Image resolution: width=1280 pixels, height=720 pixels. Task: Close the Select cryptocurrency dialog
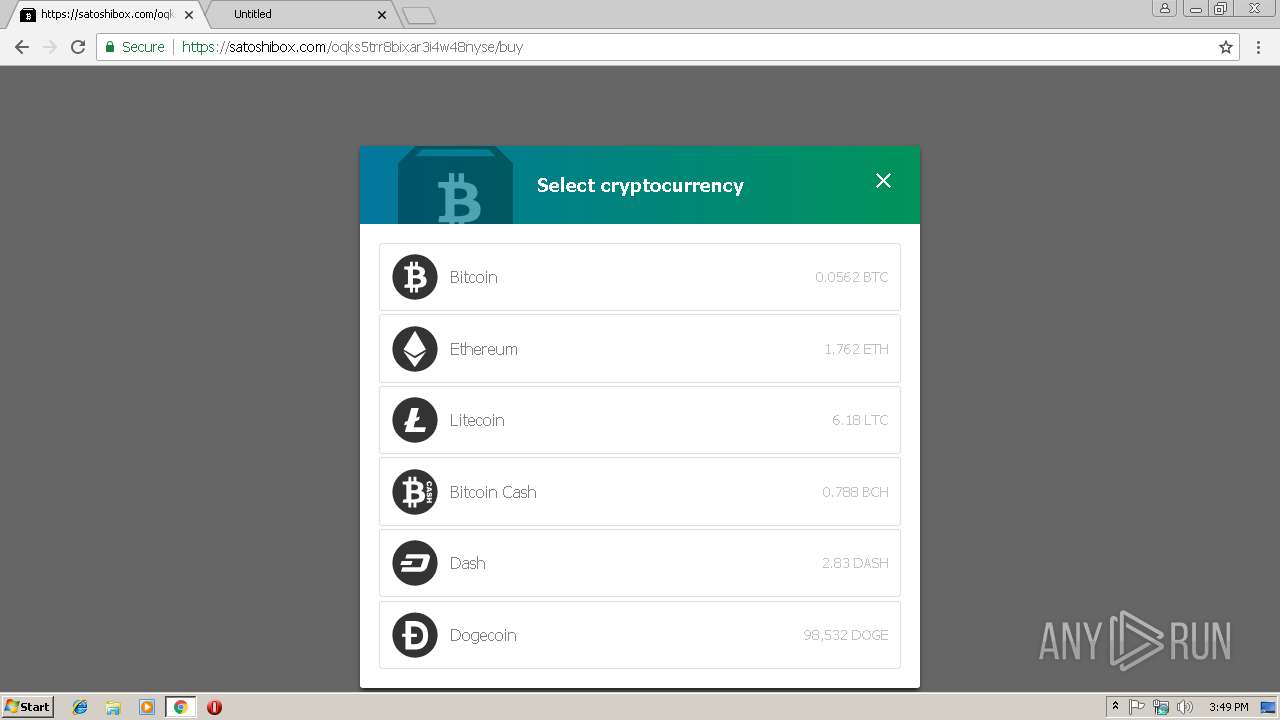click(883, 180)
